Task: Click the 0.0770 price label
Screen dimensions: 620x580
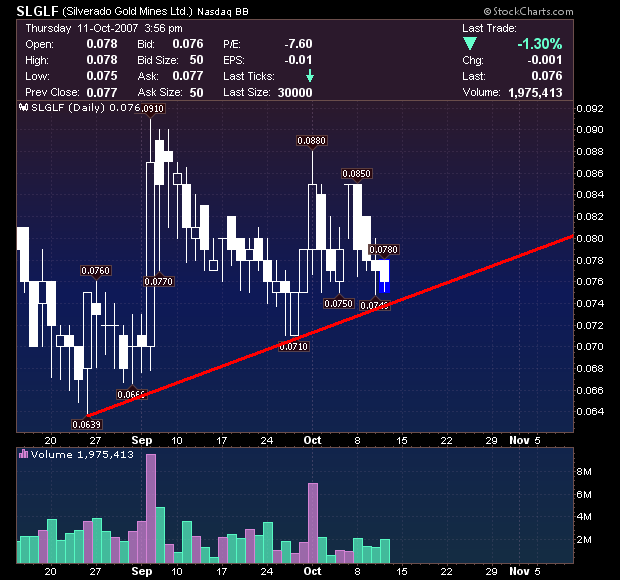Action: [159, 281]
